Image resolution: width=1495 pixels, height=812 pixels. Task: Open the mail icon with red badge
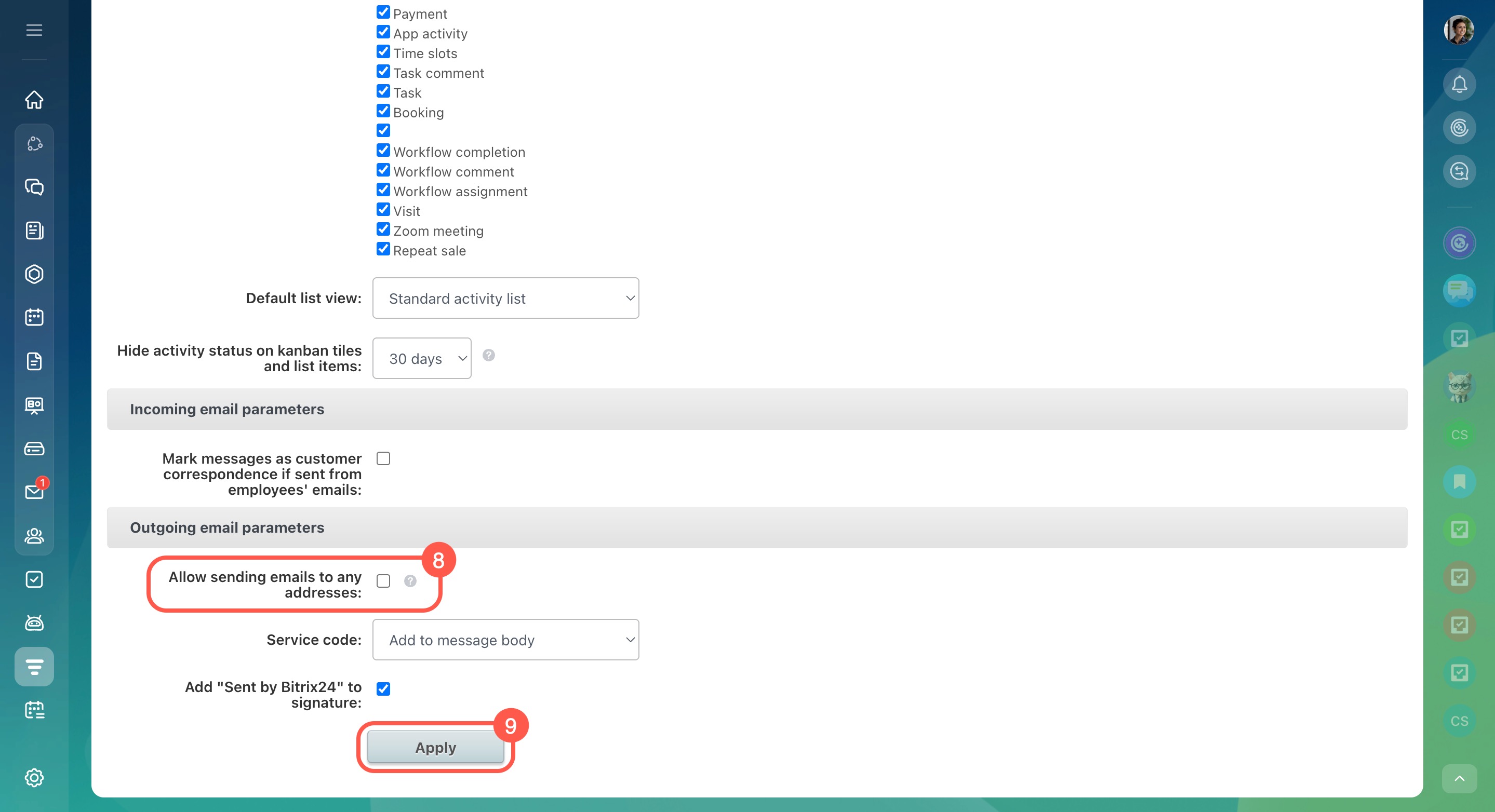[34, 492]
